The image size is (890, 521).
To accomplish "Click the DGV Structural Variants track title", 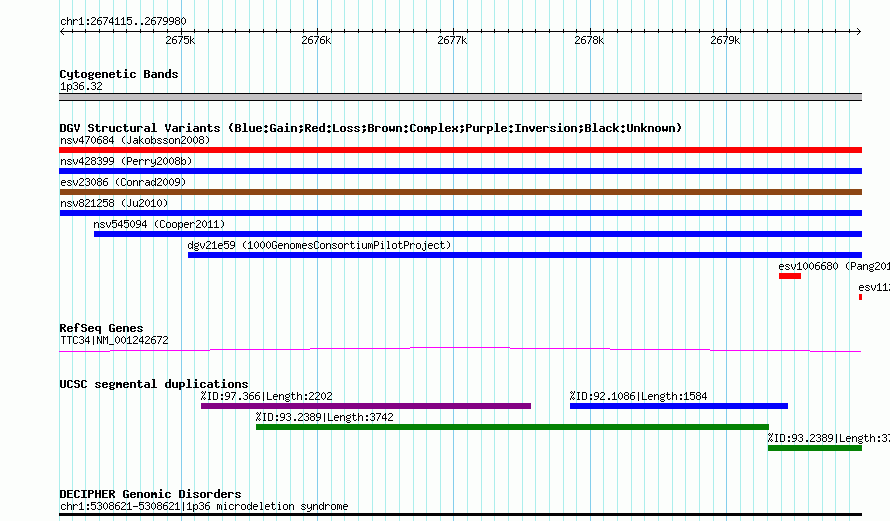I will (371, 128).
